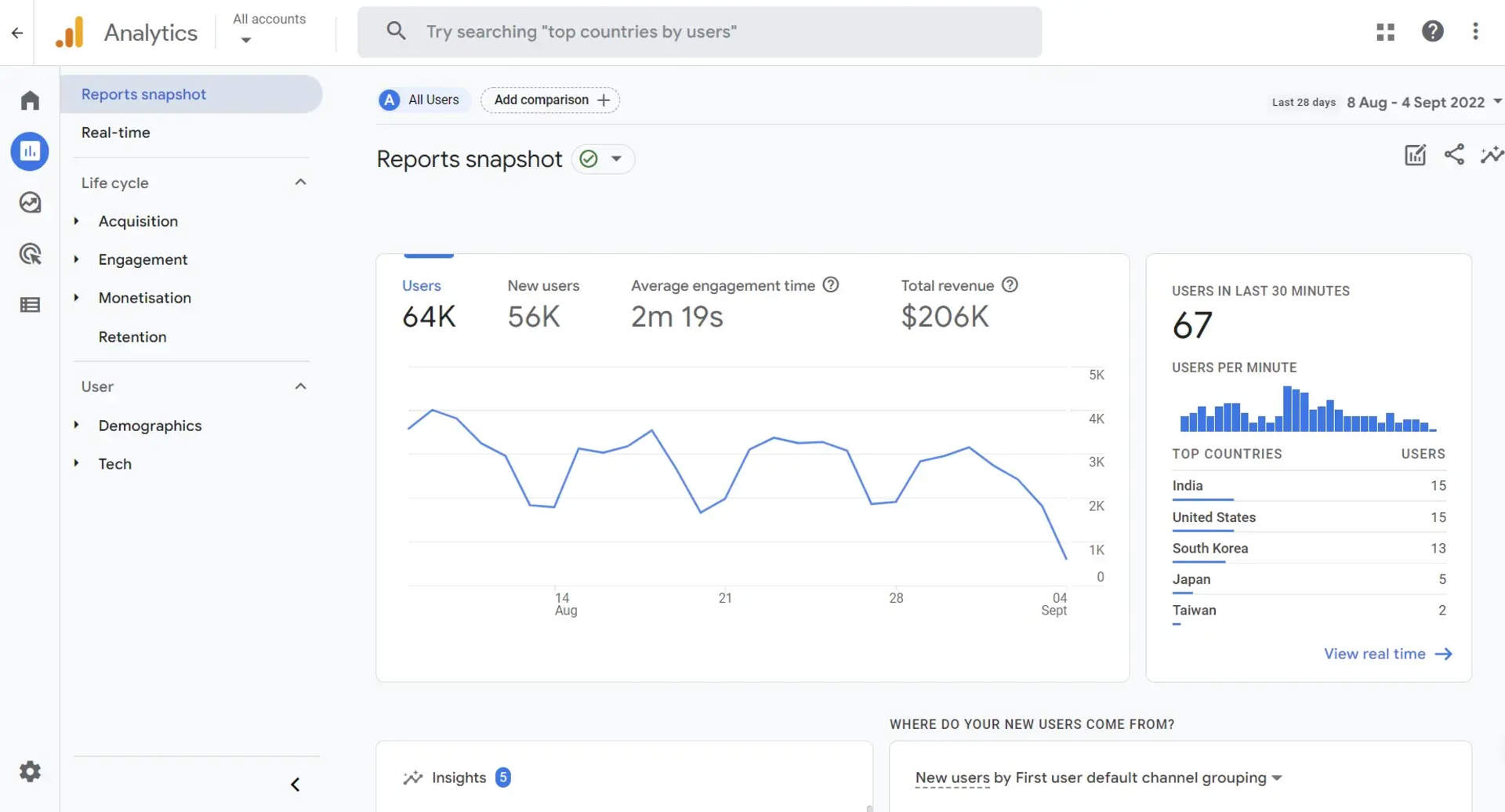Open the date range dropdown
The image size is (1505, 812).
pos(1423,102)
